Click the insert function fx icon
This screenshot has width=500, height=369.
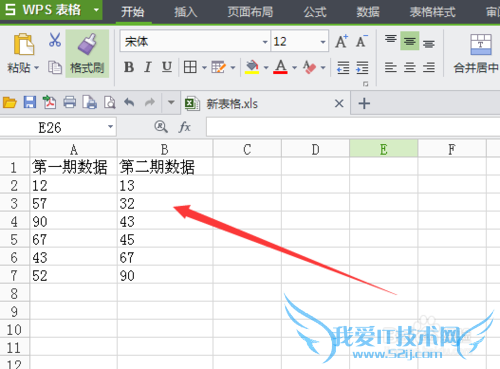tap(184, 127)
